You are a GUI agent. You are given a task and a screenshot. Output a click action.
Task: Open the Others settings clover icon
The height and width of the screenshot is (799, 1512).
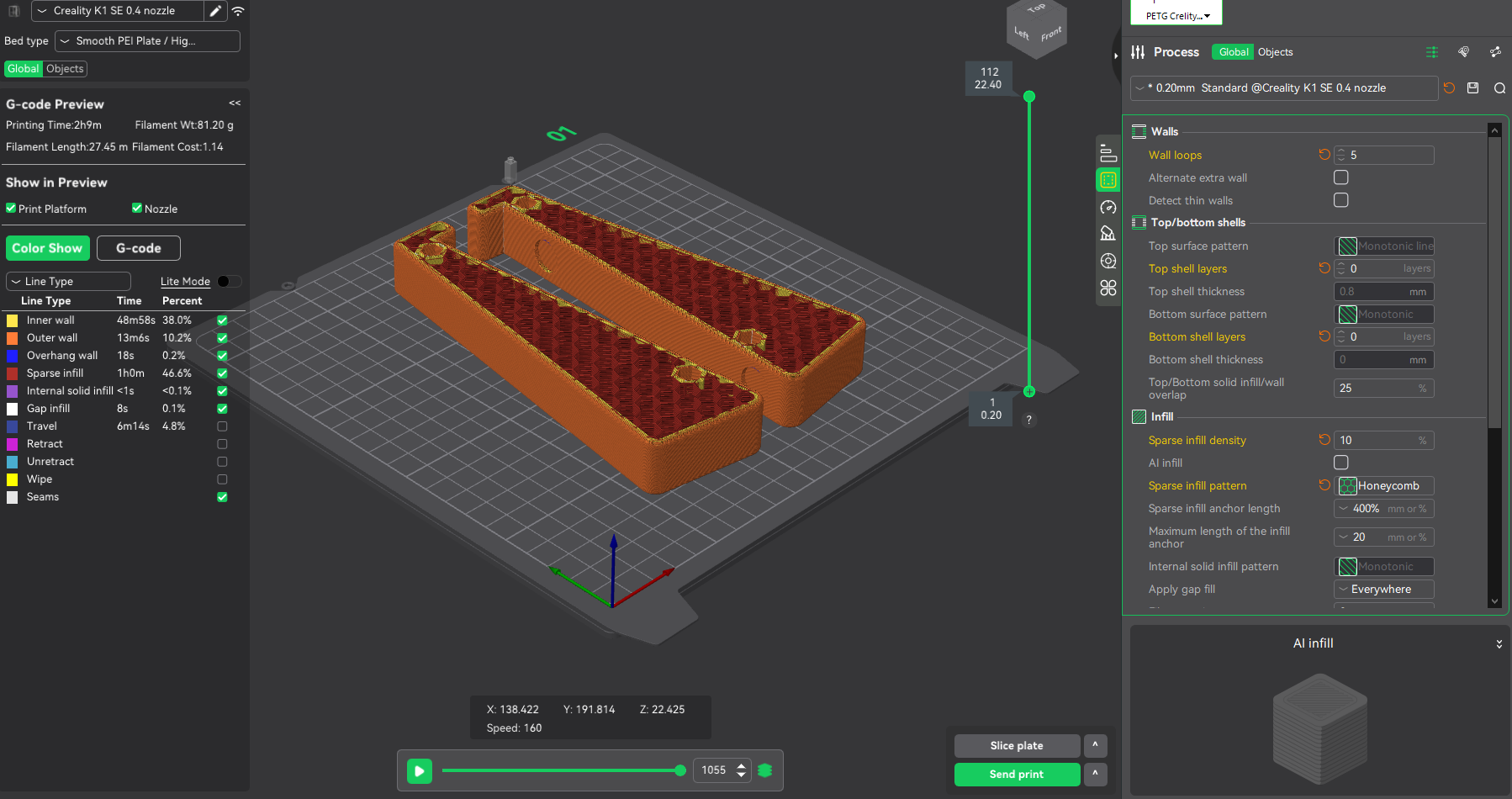click(1108, 288)
